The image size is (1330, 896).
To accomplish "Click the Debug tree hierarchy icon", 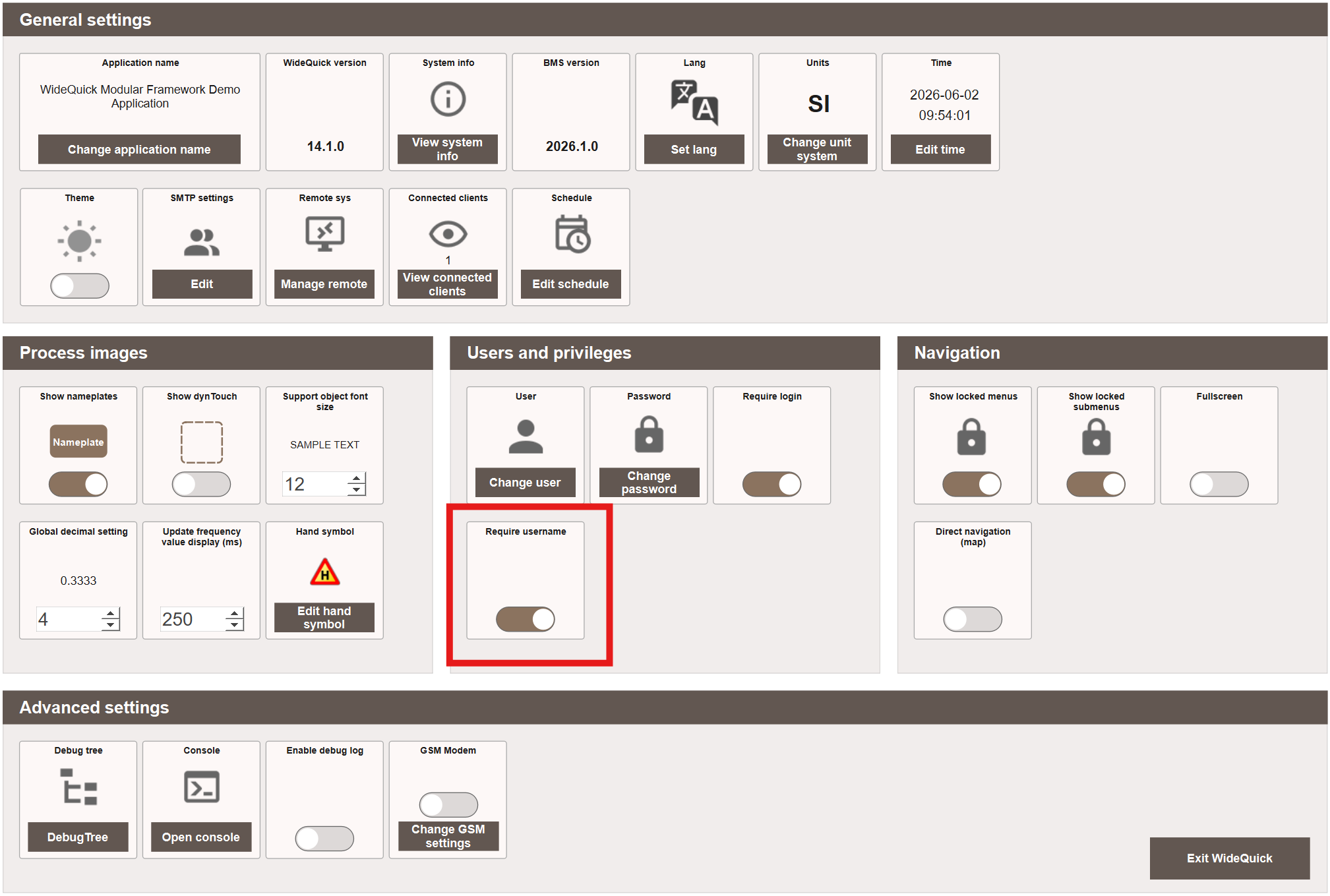I will [78, 787].
